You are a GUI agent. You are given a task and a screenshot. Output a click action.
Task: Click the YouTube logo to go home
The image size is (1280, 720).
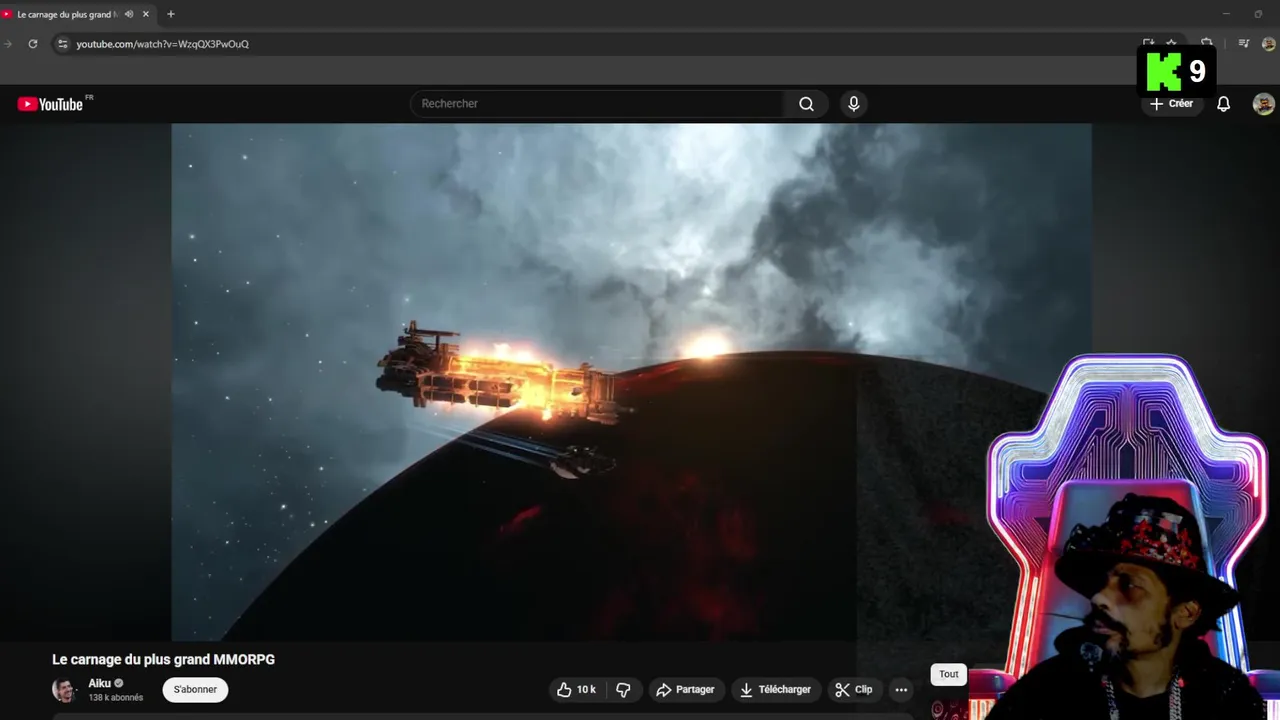pyautogui.click(x=50, y=104)
